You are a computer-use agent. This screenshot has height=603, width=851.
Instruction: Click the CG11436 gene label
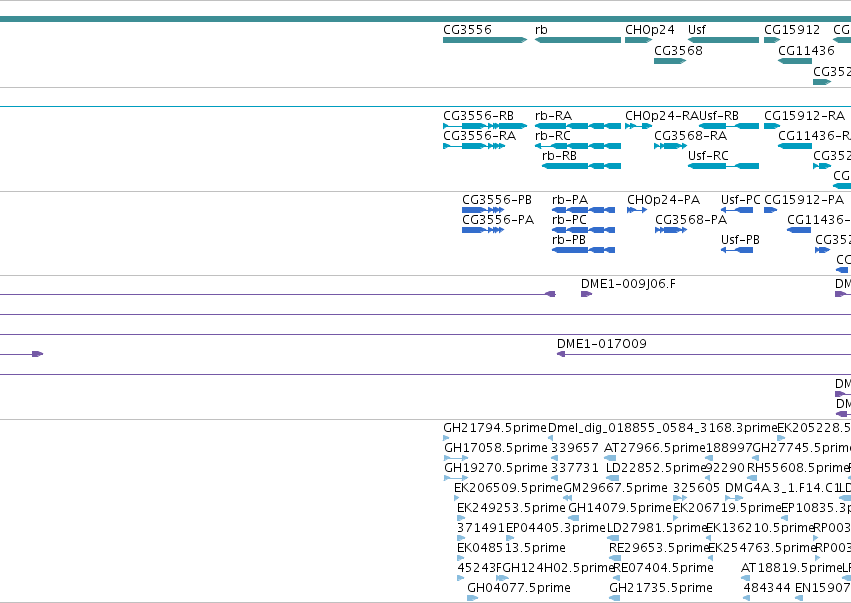tap(806, 51)
